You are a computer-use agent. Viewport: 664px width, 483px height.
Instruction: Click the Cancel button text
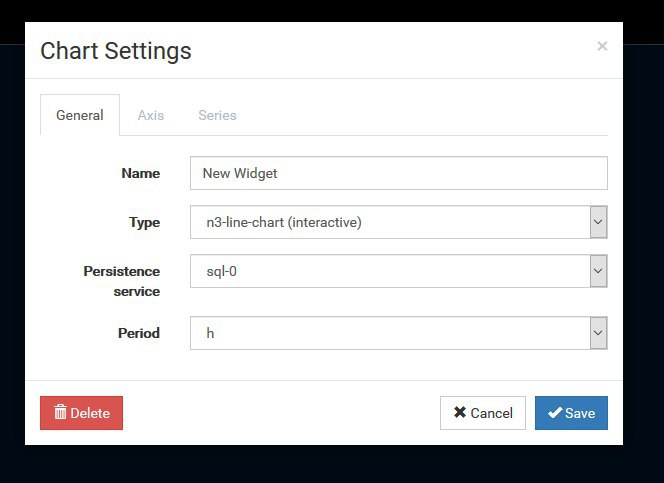491,413
